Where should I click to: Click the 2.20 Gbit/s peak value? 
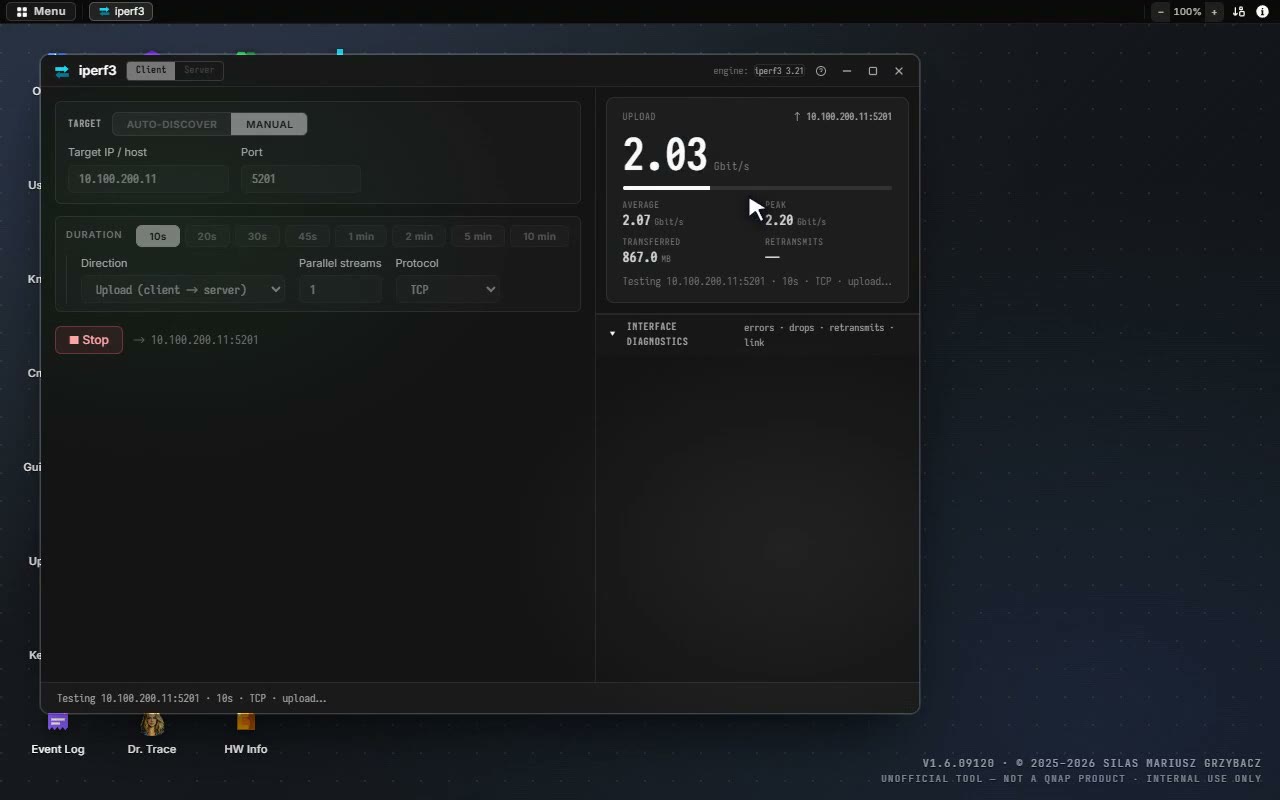(795, 221)
